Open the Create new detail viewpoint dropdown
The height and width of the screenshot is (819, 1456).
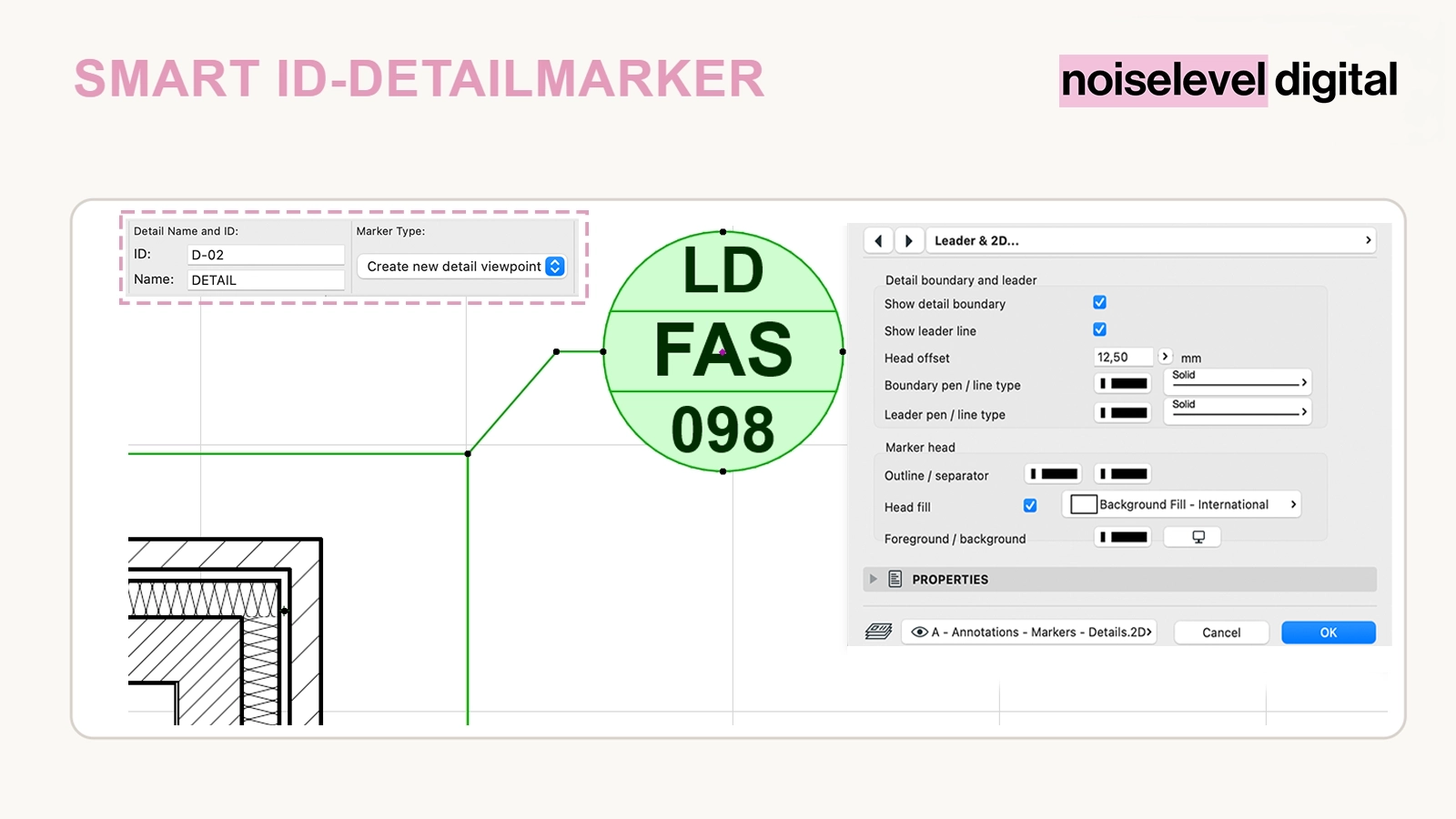(462, 267)
